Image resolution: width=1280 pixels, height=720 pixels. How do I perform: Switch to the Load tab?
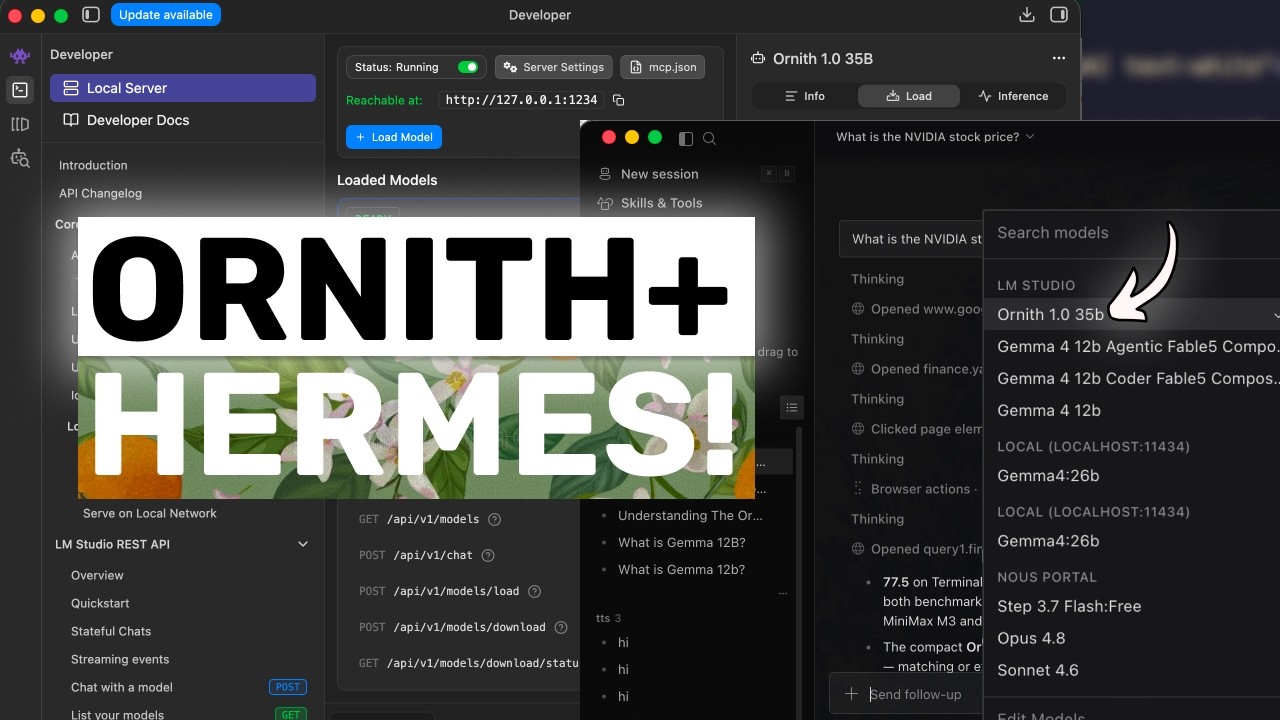pos(909,96)
